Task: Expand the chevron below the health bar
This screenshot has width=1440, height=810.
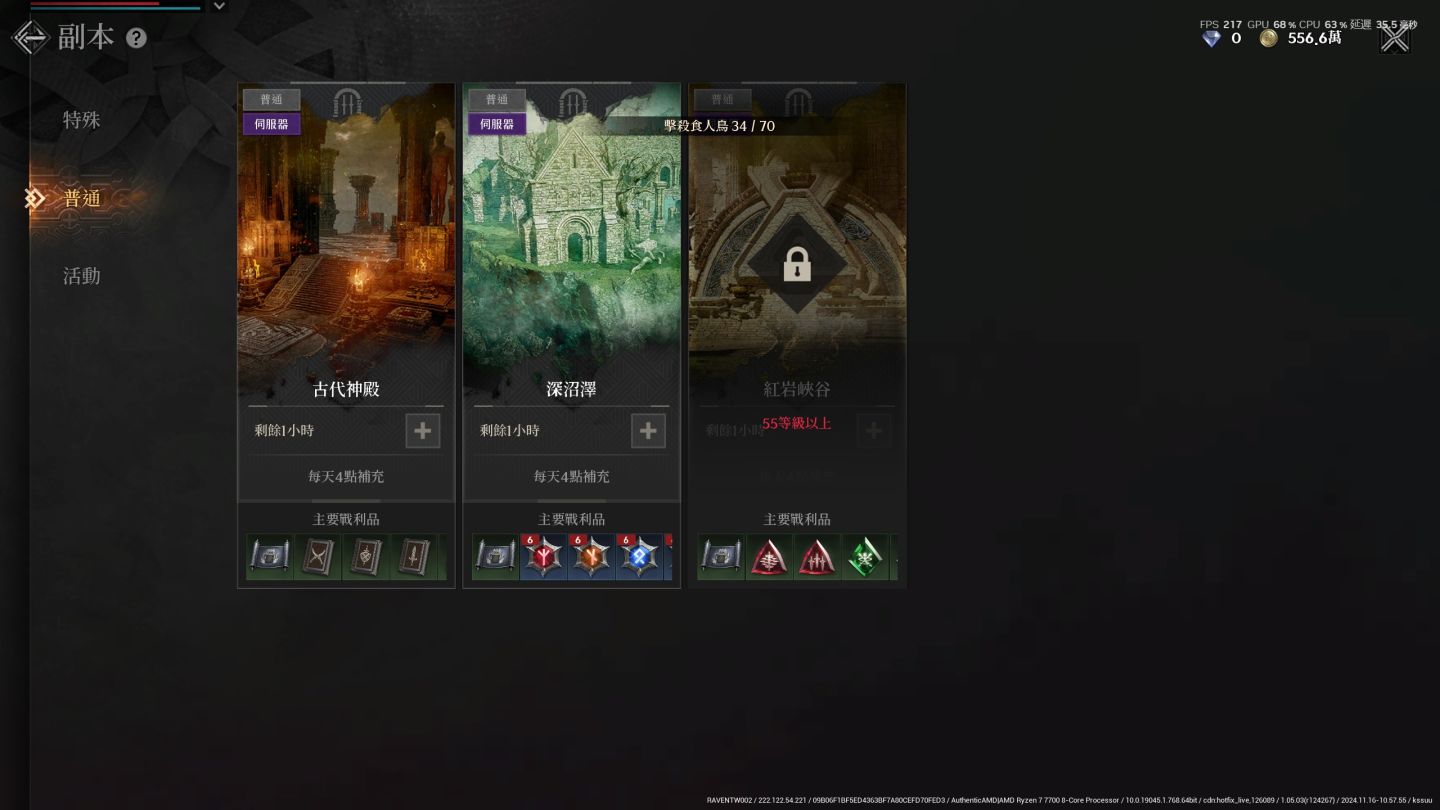Action: click(x=220, y=6)
